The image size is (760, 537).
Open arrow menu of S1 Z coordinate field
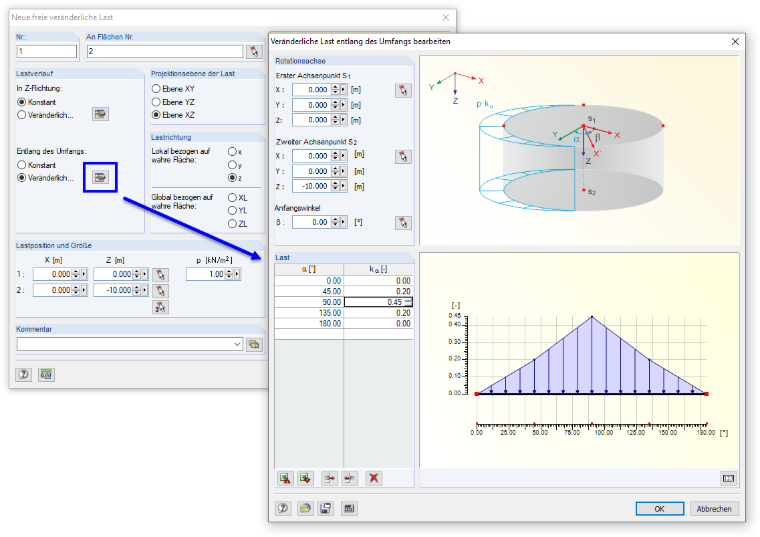(344, 120)
